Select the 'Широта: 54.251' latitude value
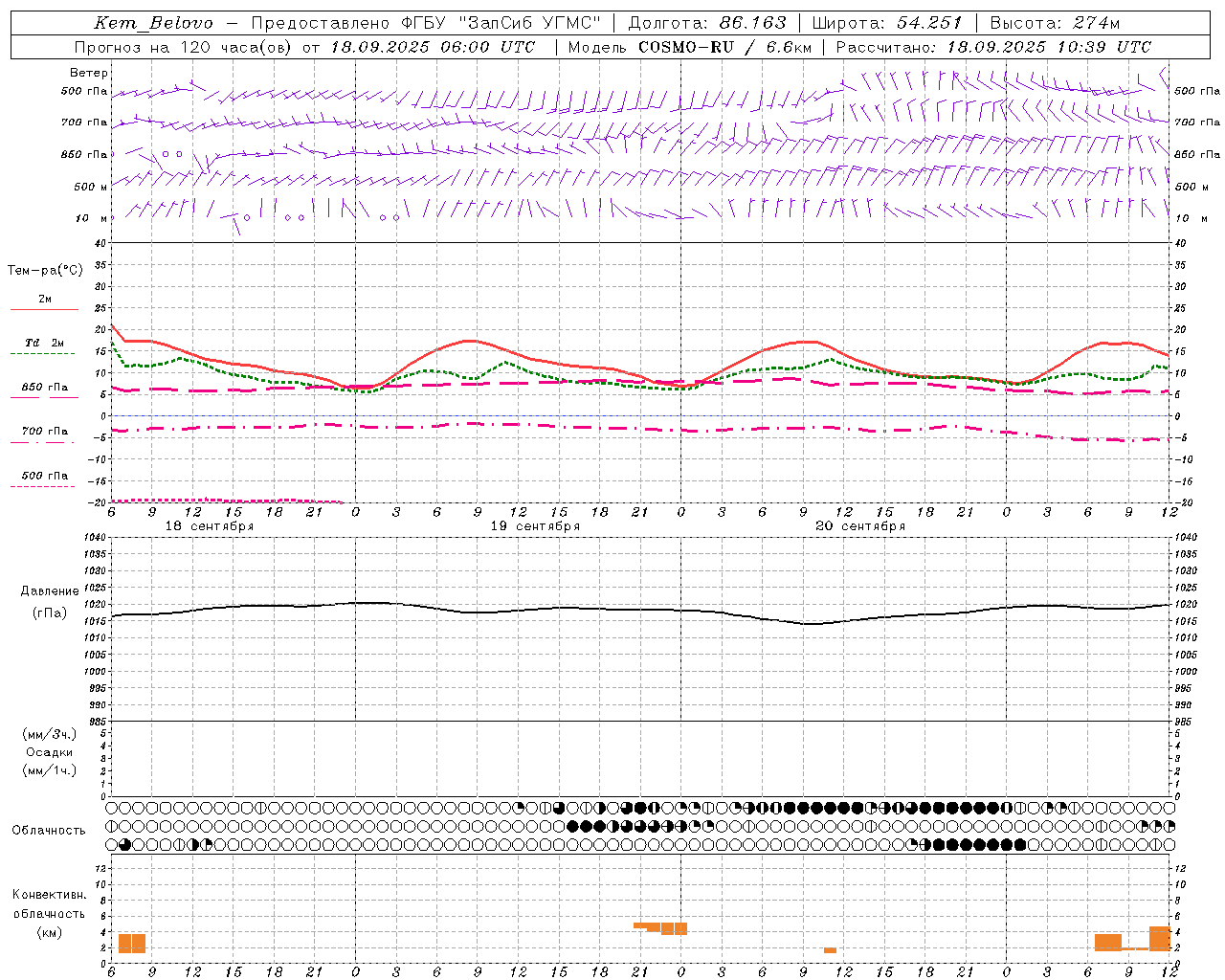 point(886,23)
